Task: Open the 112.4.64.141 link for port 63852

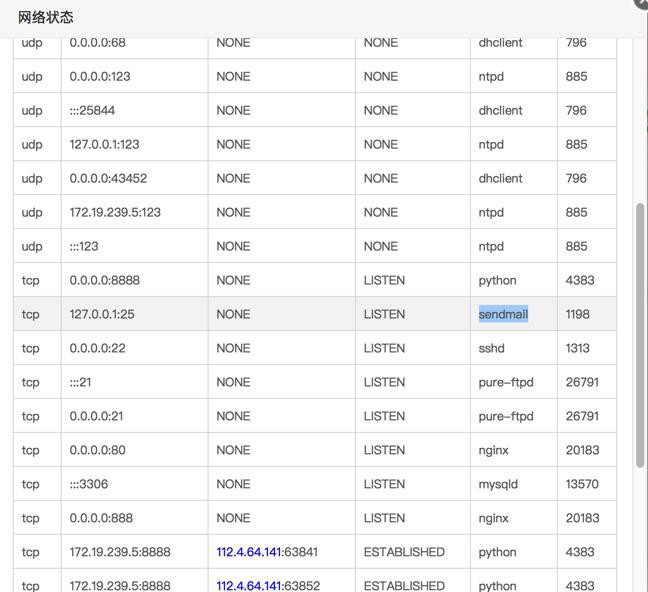Action: click(249, 585)
